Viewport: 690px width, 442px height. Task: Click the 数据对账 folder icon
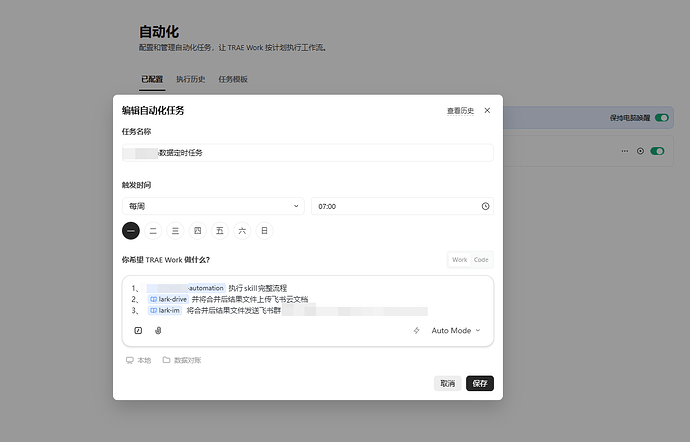166,360
